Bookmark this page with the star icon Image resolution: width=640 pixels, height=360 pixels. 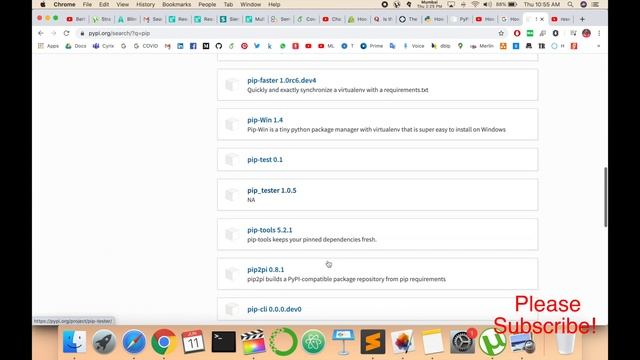pyautogui.click(x=501, y=33)
